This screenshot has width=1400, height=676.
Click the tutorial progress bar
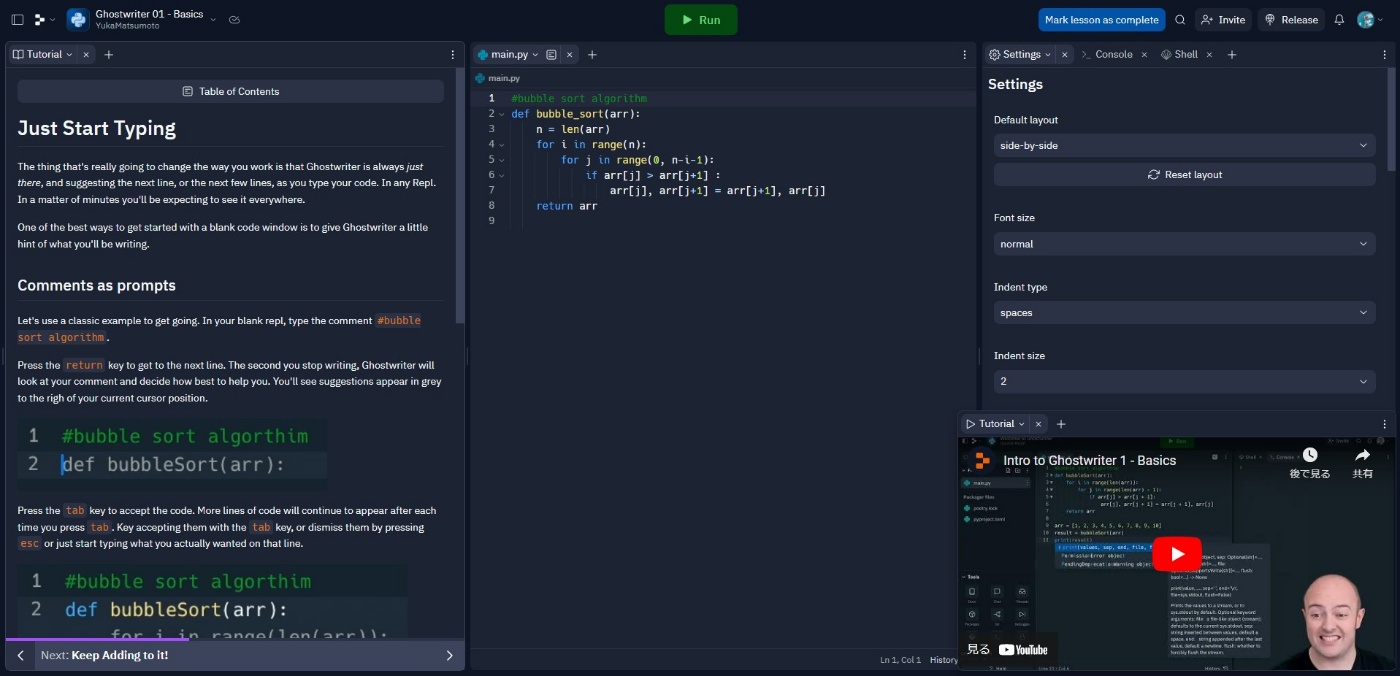235,639
